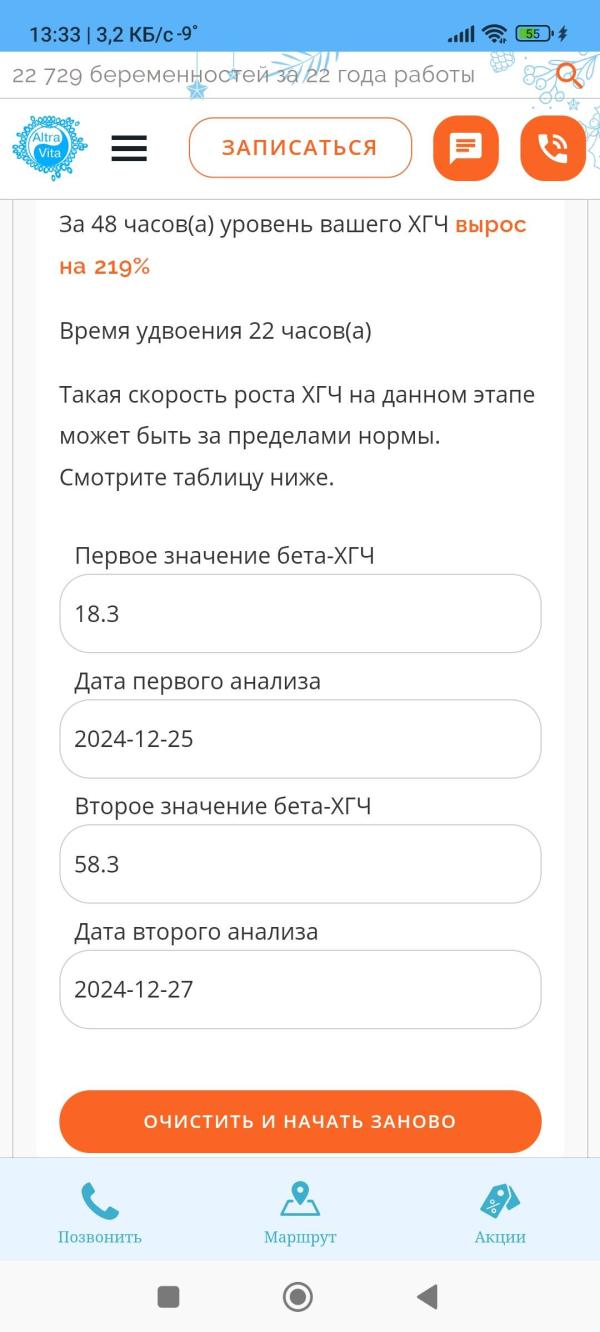
Task: Open recent apps square button
Action: click(169, 1297)
